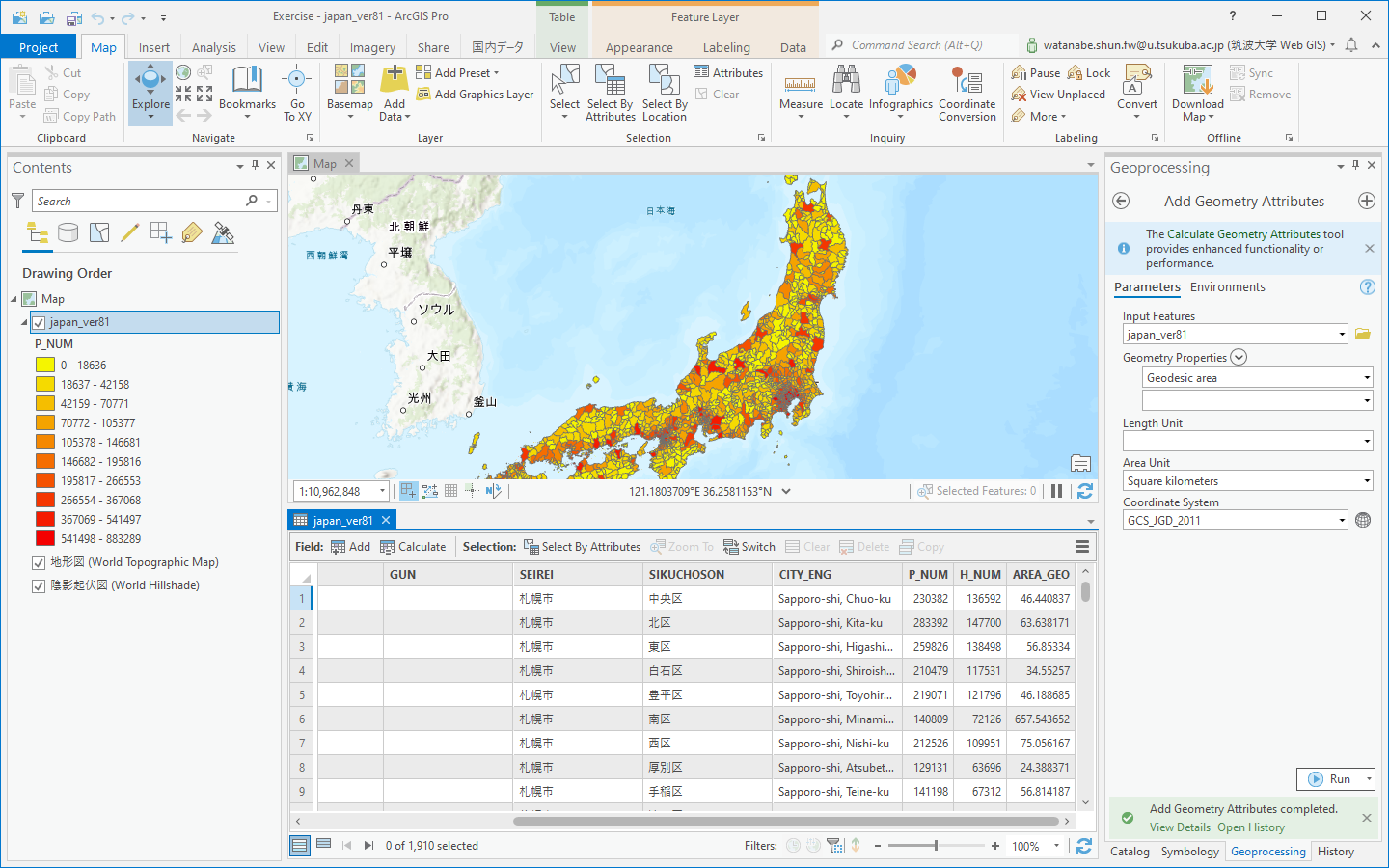Click the Add Data icon
This screenshot has width=1389, height=868.
point(395,79)
